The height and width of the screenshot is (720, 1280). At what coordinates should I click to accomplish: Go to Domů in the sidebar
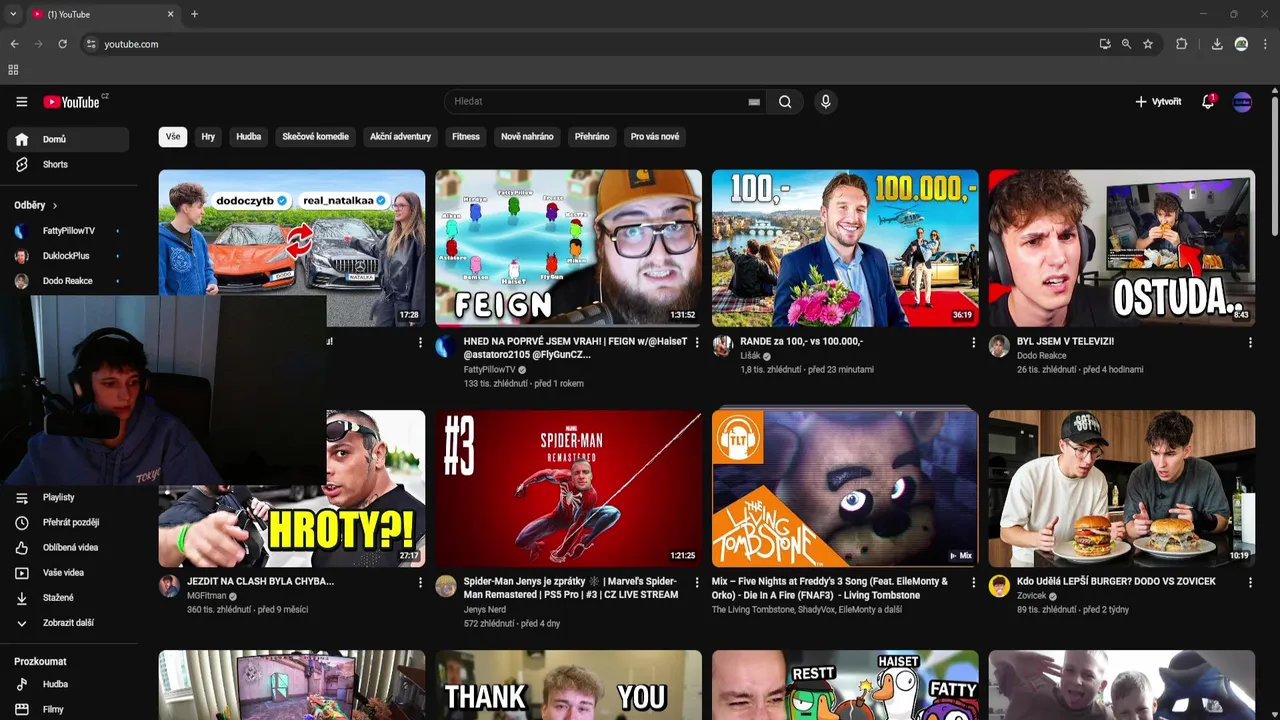click(x=68, y=139)
